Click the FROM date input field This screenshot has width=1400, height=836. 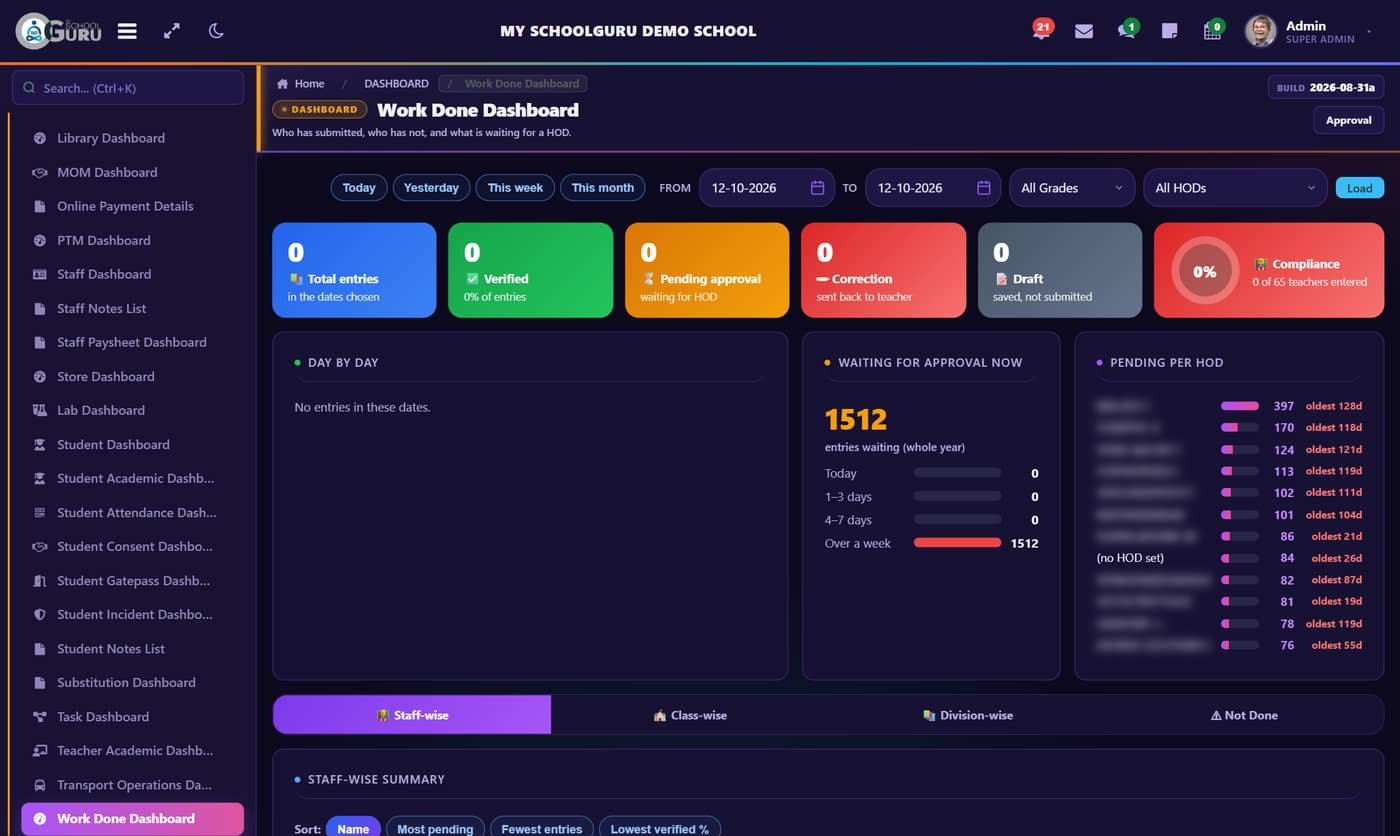tap(767, 188)
